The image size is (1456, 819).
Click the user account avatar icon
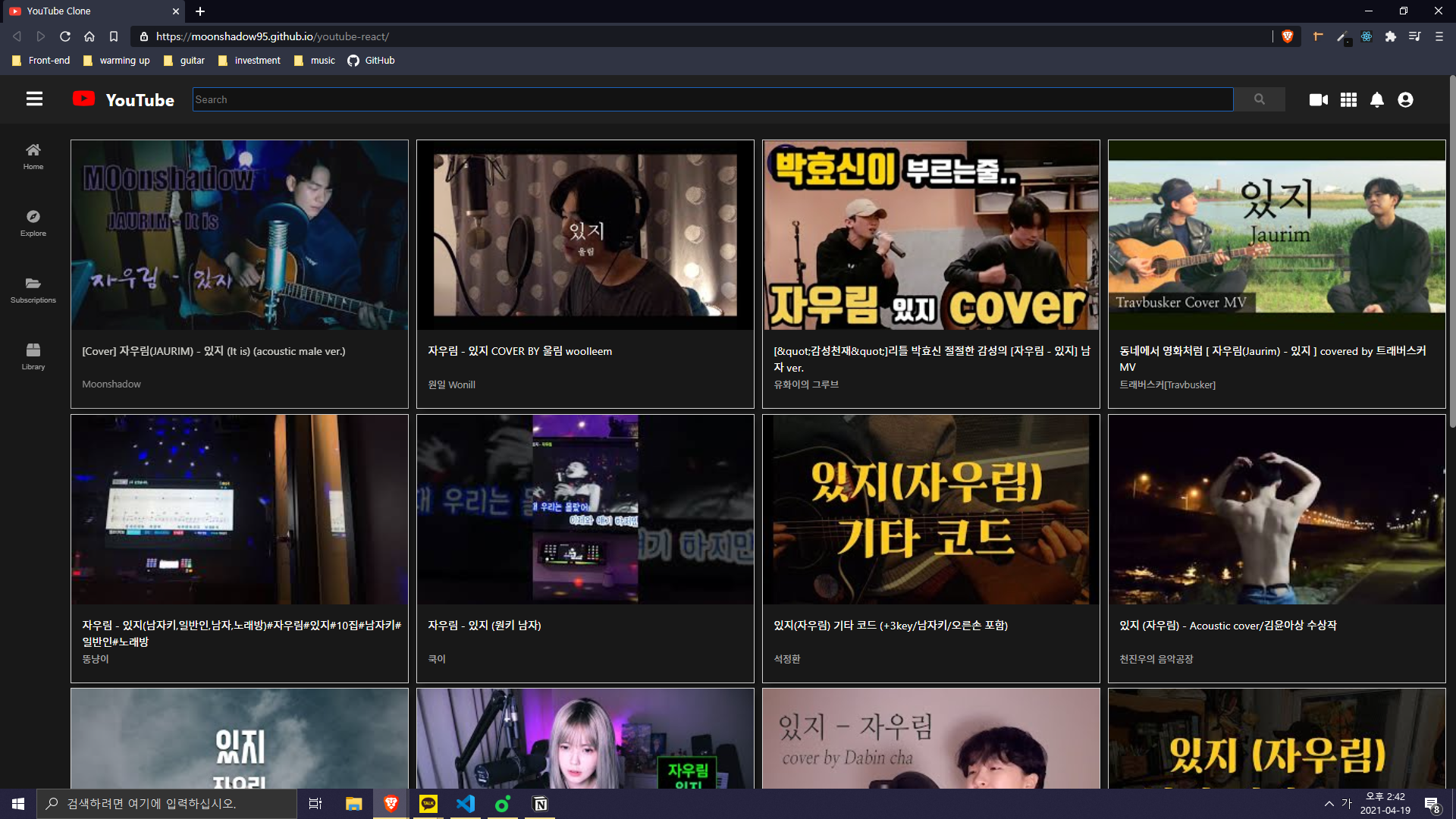(x=1405, y=99)
